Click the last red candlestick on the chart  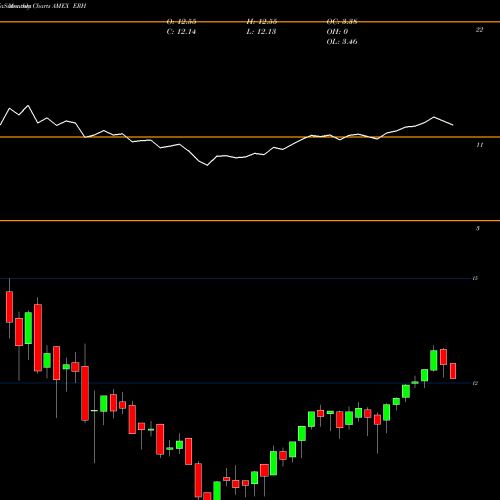pos(453,371)
